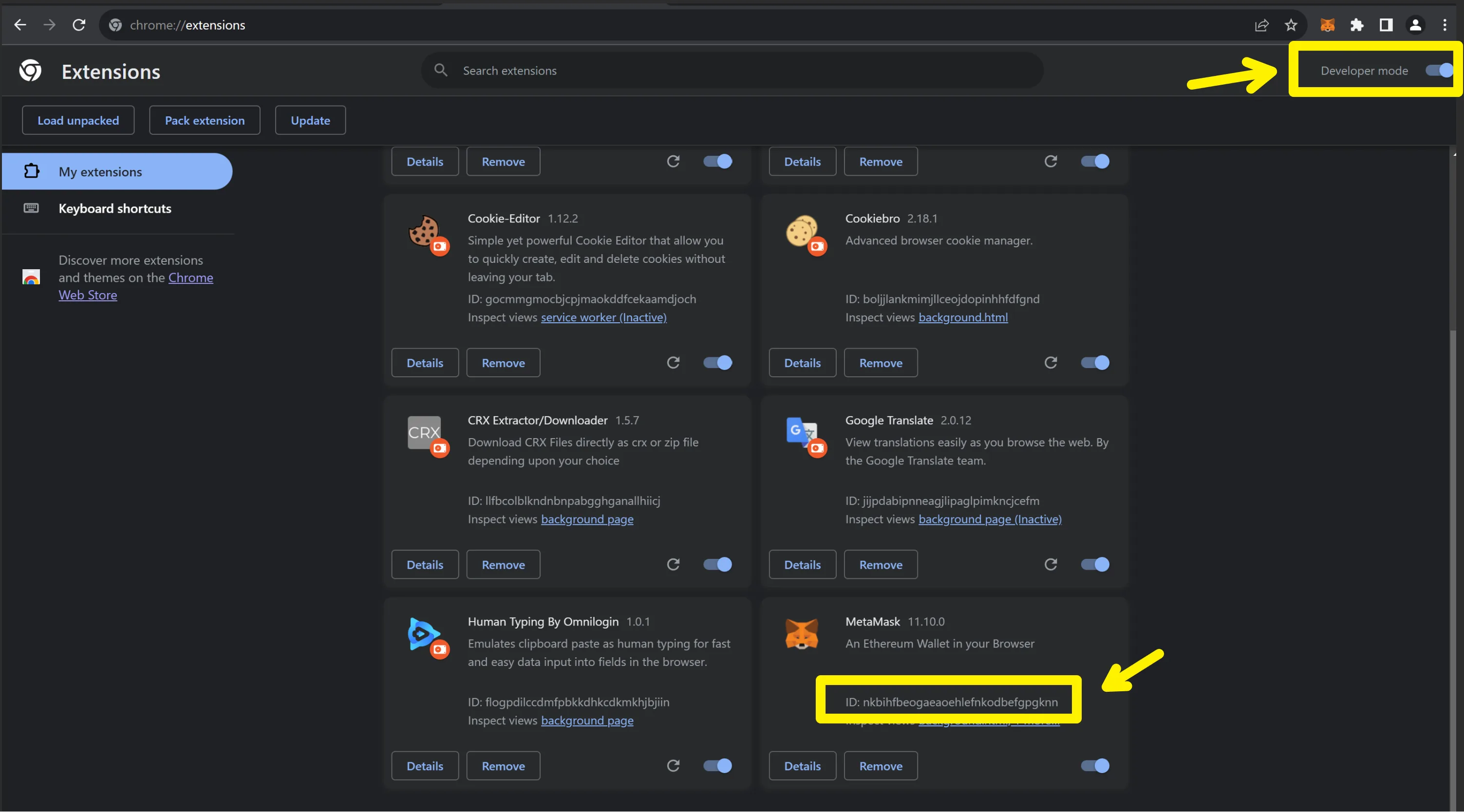1464x812 pixels.
Task: Toggle Developer mode off
Action: click(1437, 70)
